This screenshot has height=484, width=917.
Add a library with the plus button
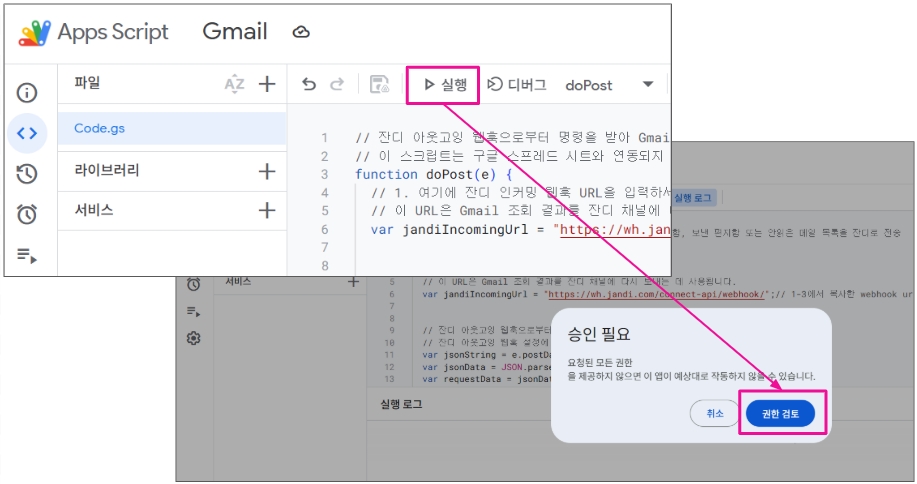(266, 171)
